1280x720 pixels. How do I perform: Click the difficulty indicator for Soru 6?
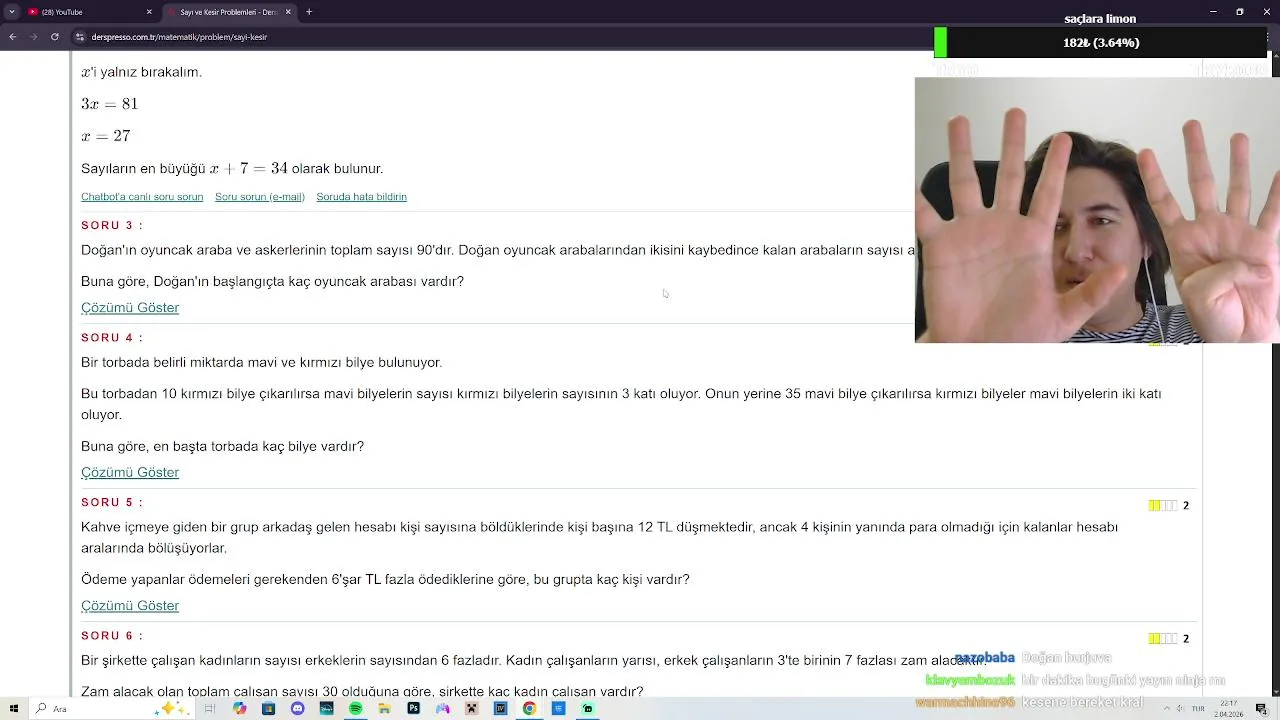(1163, 639)
